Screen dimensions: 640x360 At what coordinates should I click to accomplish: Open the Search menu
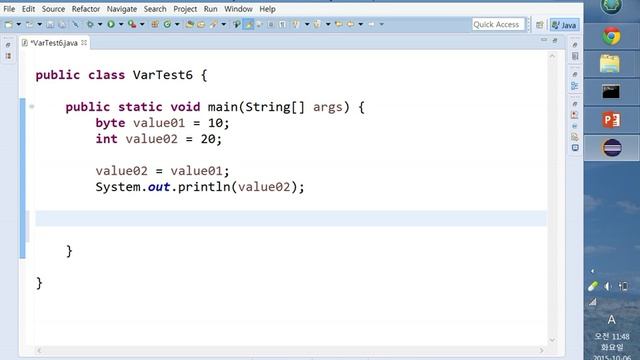(x=155, y=9)
